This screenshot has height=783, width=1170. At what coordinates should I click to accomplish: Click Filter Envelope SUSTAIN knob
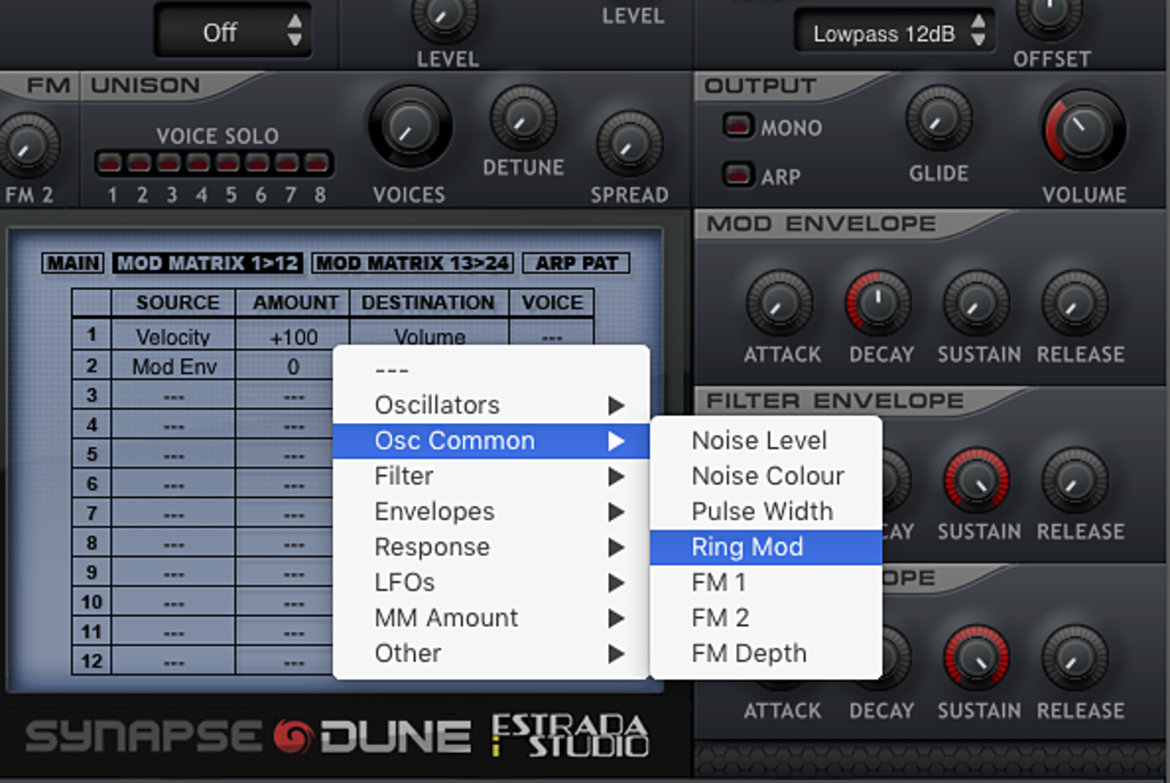[977, 481]
